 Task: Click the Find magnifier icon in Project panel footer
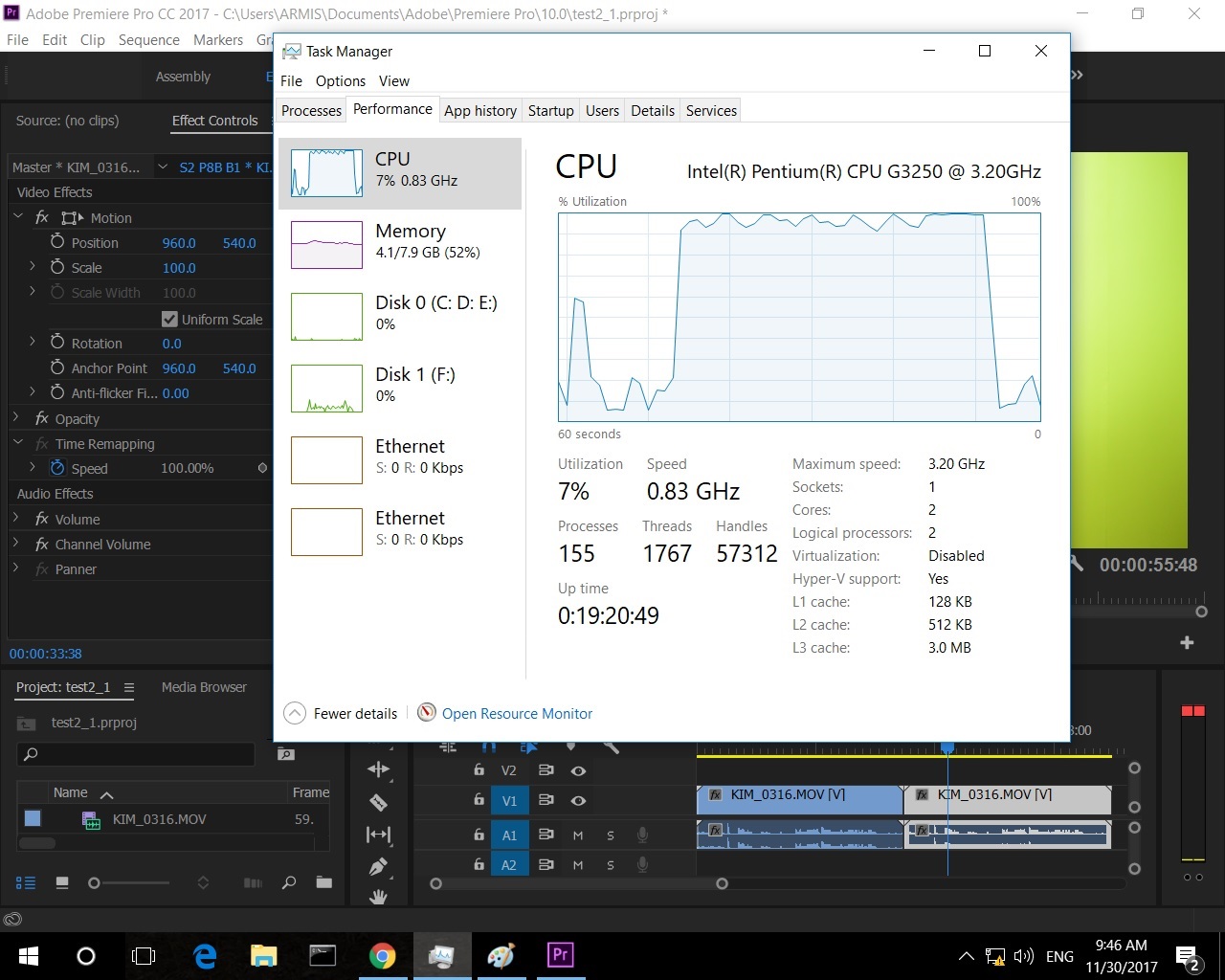289,882
